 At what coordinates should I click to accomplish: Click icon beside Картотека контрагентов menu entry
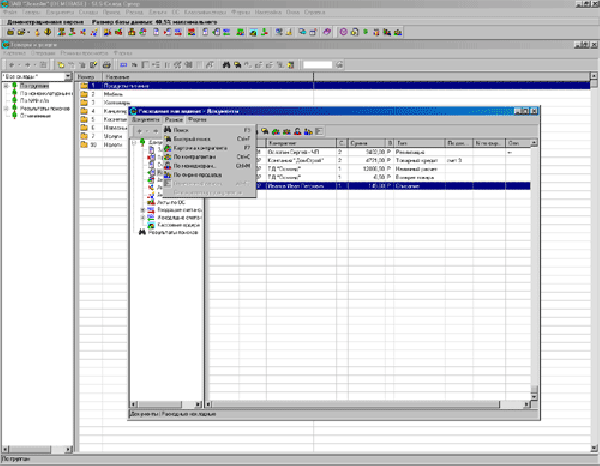[168, 147]
